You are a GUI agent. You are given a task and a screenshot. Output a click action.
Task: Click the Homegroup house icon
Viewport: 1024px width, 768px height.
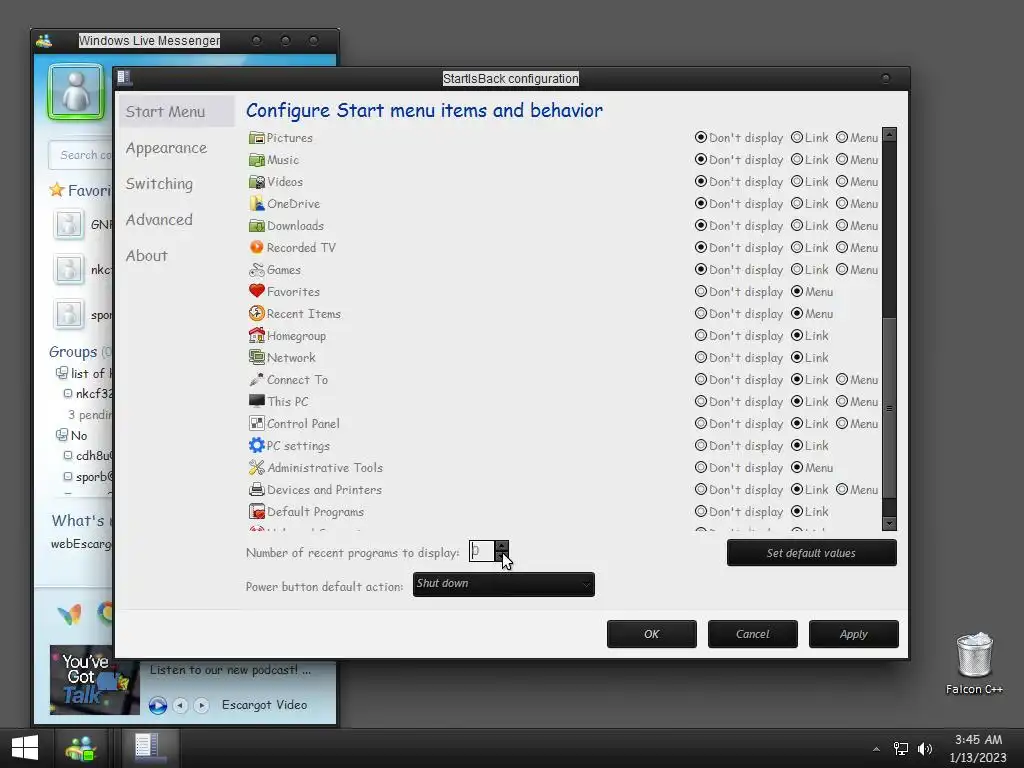tap(257, 336)
